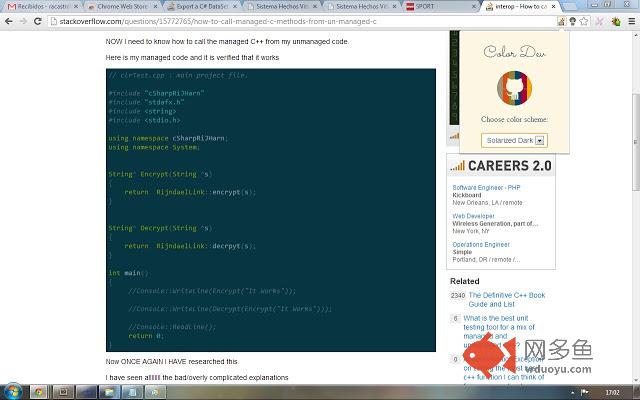Click the faded pink extension icon in toolbar
640x400 pixels.
599,21
